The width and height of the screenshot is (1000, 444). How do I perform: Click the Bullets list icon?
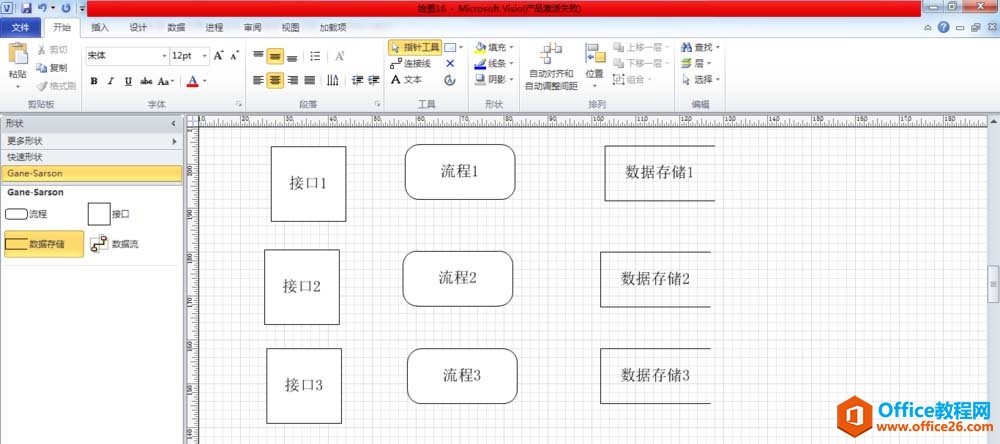pos(315,56)
